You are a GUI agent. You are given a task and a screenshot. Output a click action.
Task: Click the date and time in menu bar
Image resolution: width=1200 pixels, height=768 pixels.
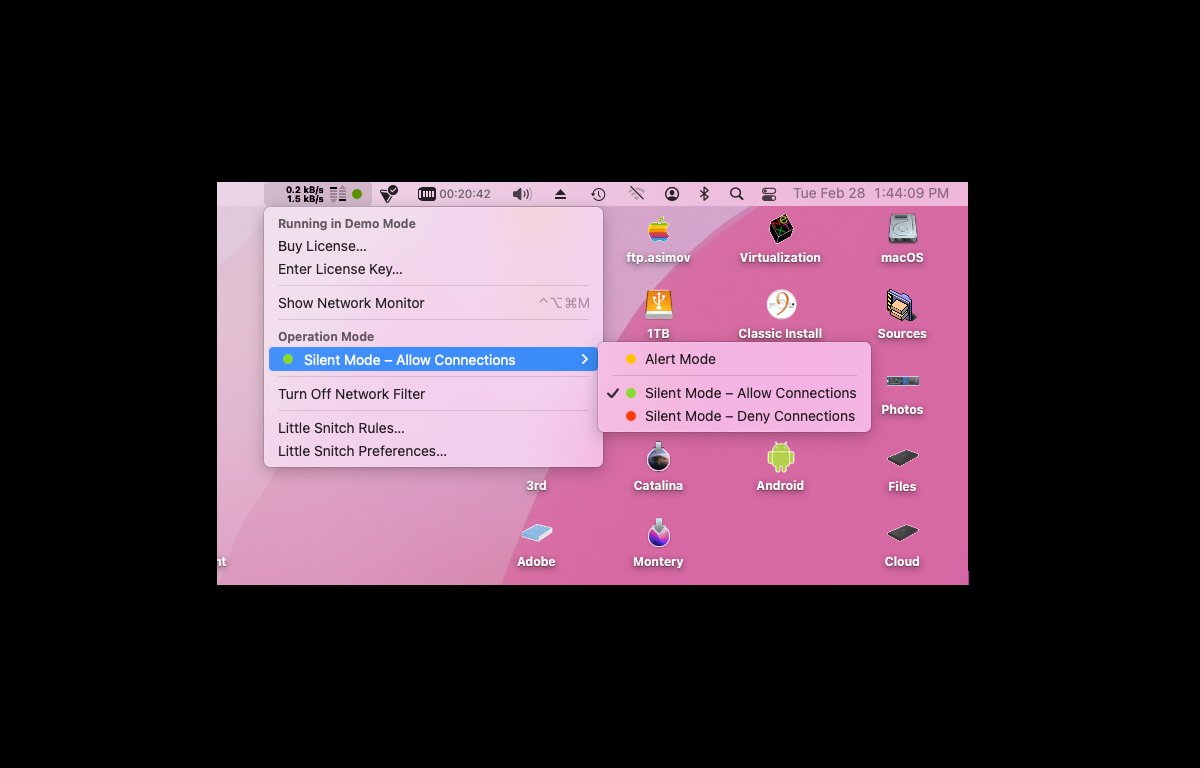point(871,194)
